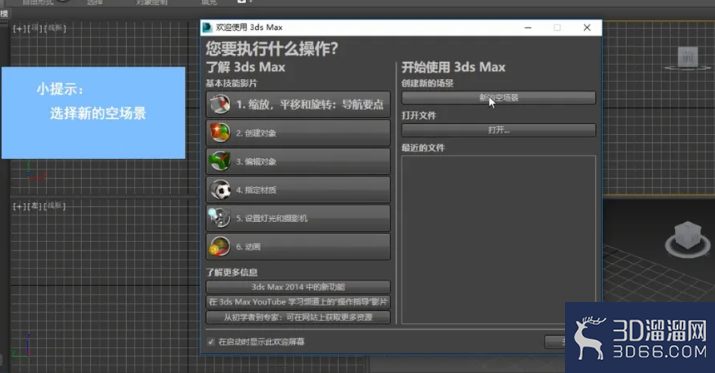Open the '4. 指定材质' tutorial video
The height and width of the screenshot is (373, 715).
coord(298,190)
